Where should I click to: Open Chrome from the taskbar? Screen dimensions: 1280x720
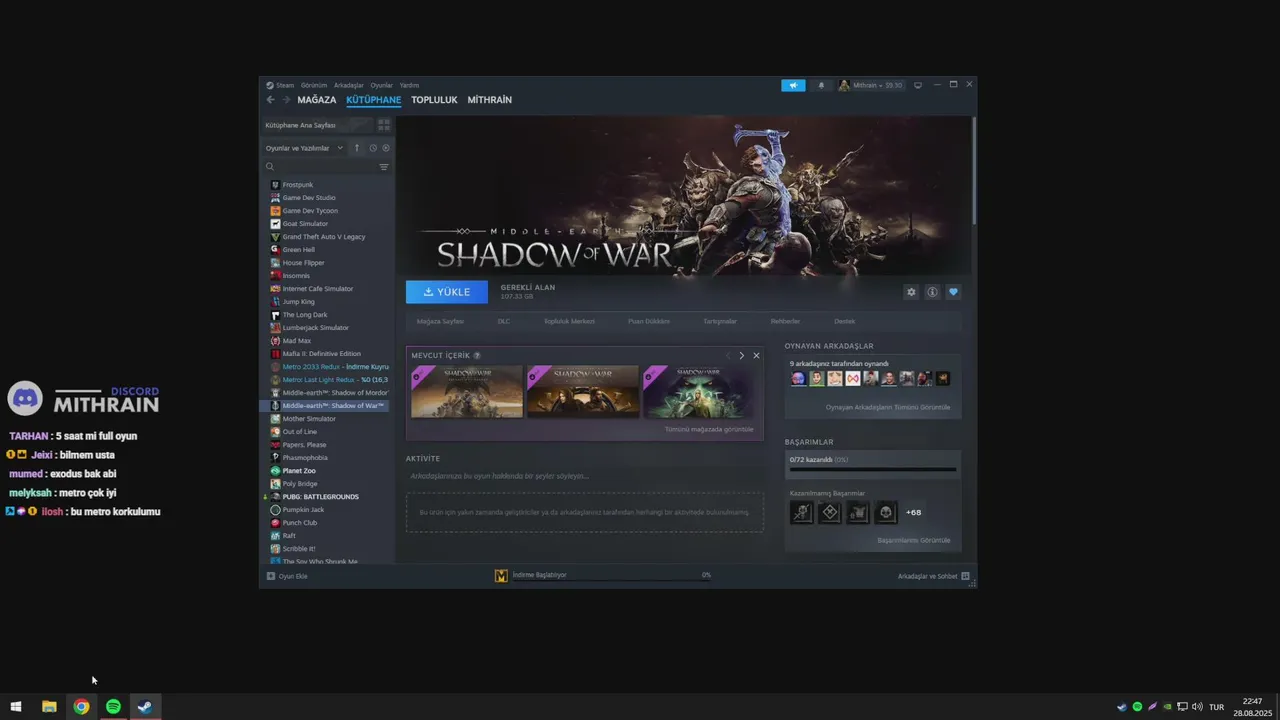coord(81,707)
